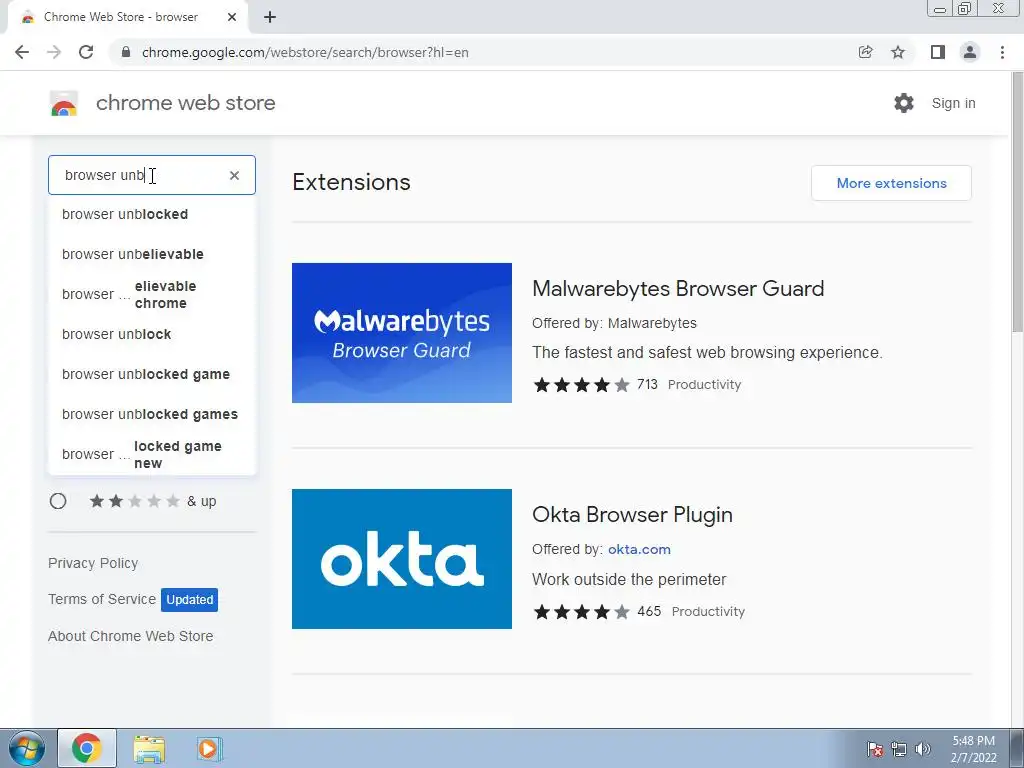Bookmark this page with the star icon
The width and height of the screenshot is (1024, 768).
(898, 52)
